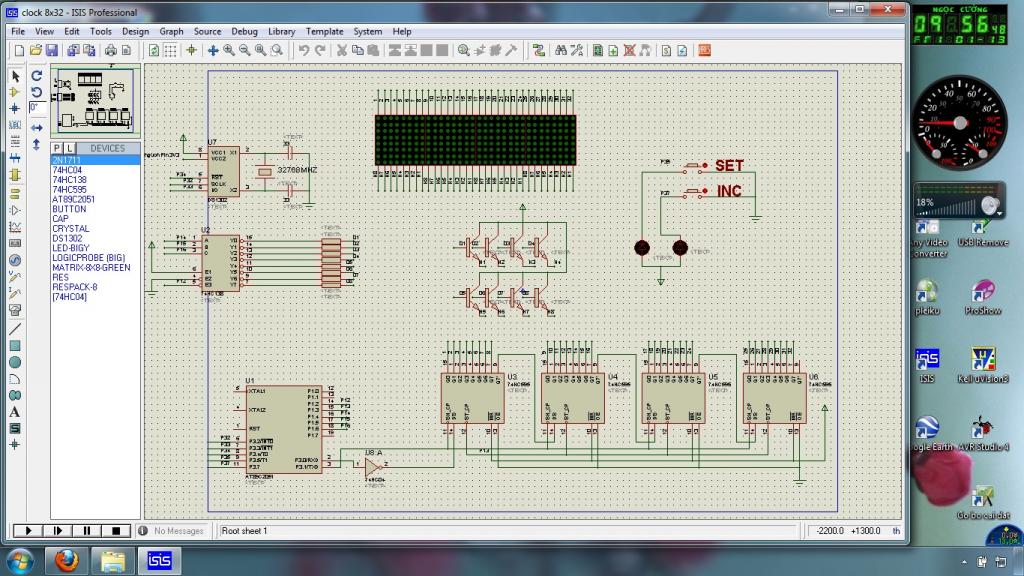1024x576 pixels.
Task: Click the schematic overview thumbnail
Action: [94, 102]
